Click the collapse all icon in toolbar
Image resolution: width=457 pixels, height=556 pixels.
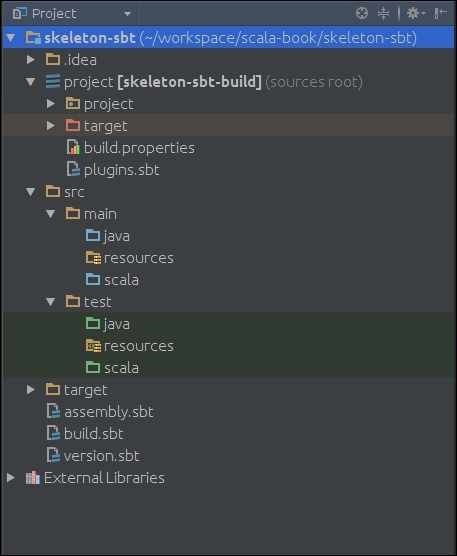(x=383, y=13)
